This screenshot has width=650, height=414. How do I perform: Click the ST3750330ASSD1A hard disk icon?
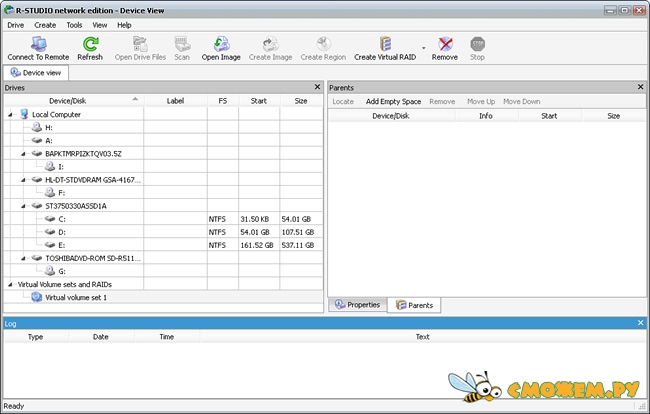pyautogui.click(x=37, y=206)
